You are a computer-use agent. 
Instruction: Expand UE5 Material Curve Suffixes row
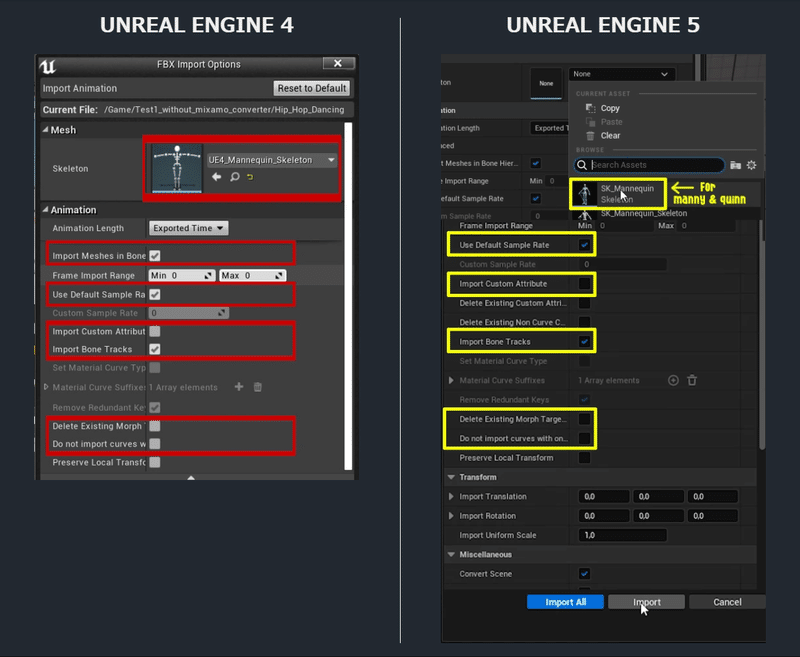(x=451, y=380)
